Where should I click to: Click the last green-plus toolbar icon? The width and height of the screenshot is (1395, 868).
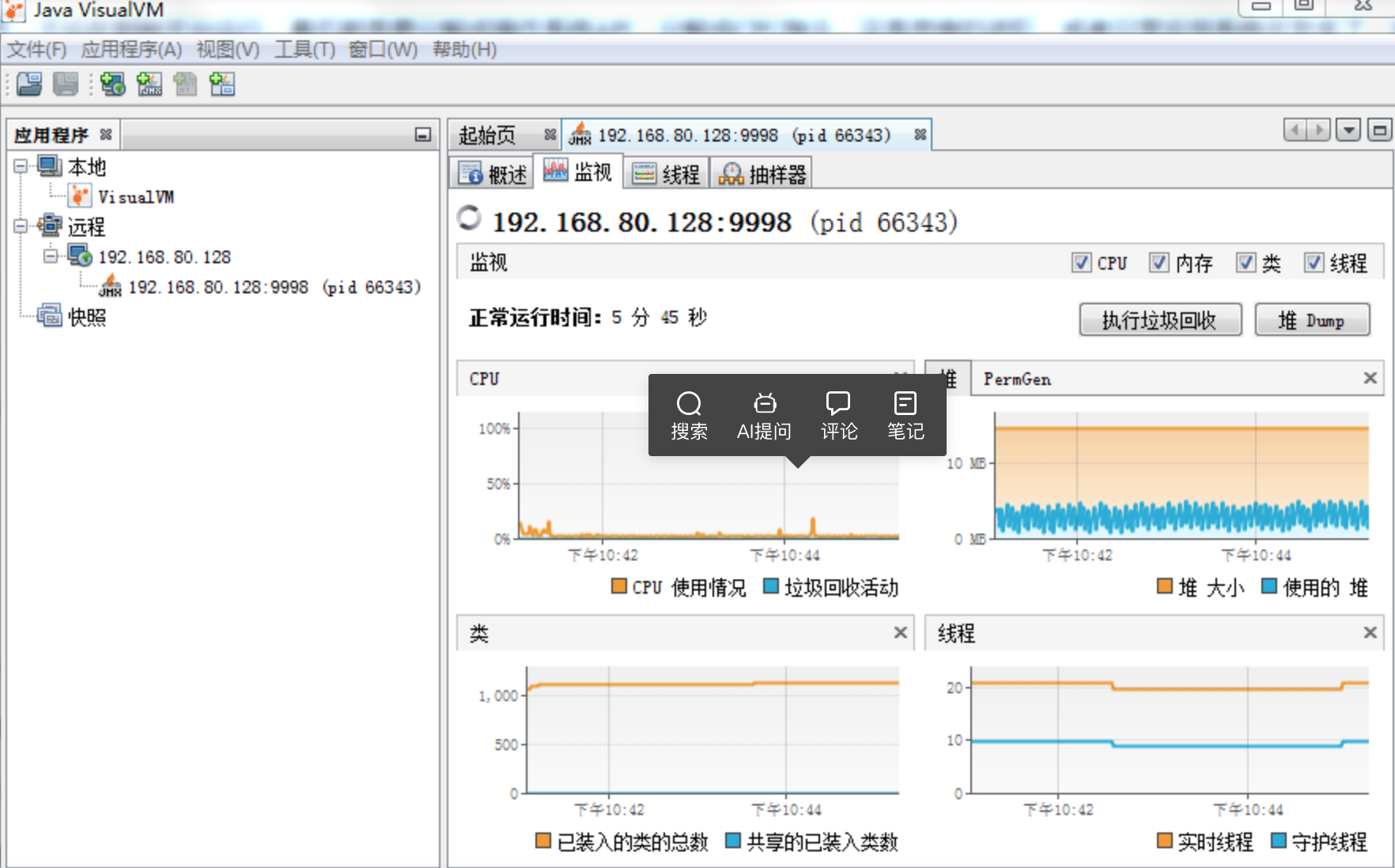coord(222,84)
